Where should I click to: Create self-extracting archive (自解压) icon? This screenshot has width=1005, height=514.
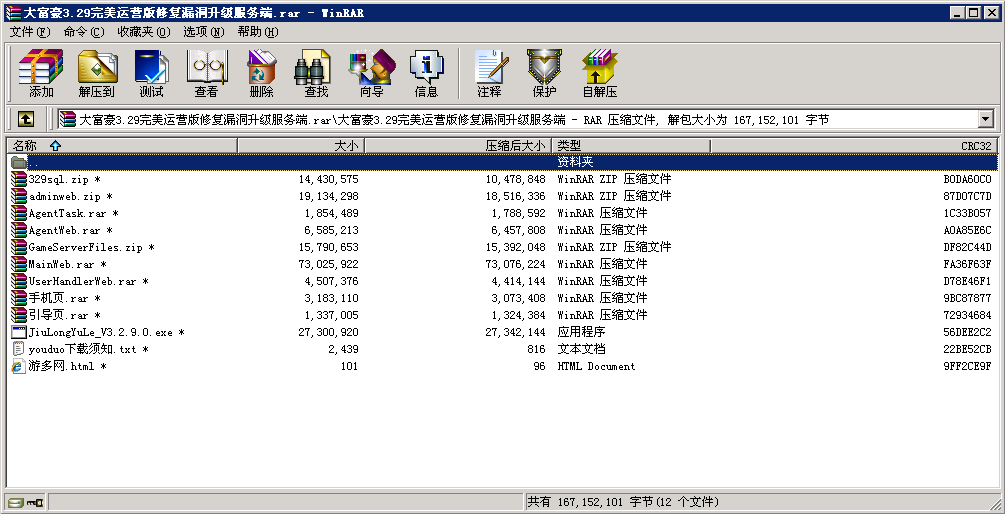599,73
